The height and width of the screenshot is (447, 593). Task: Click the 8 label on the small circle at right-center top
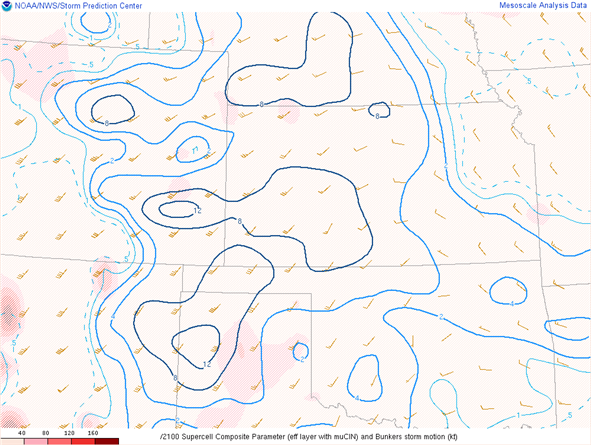pos(377,116)
